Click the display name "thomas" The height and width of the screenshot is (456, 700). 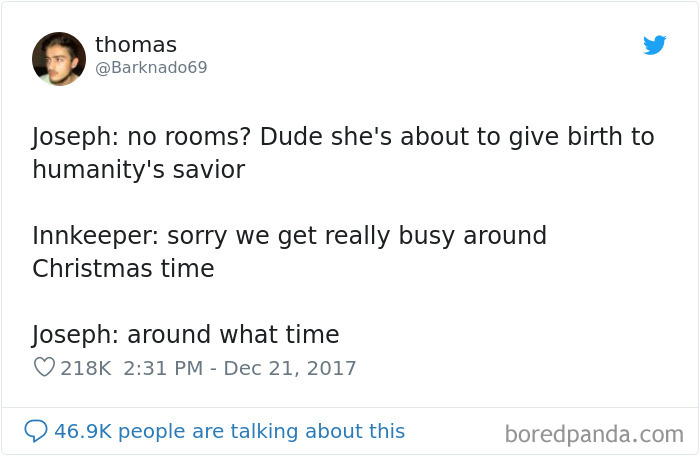click(x=135, y=45)
